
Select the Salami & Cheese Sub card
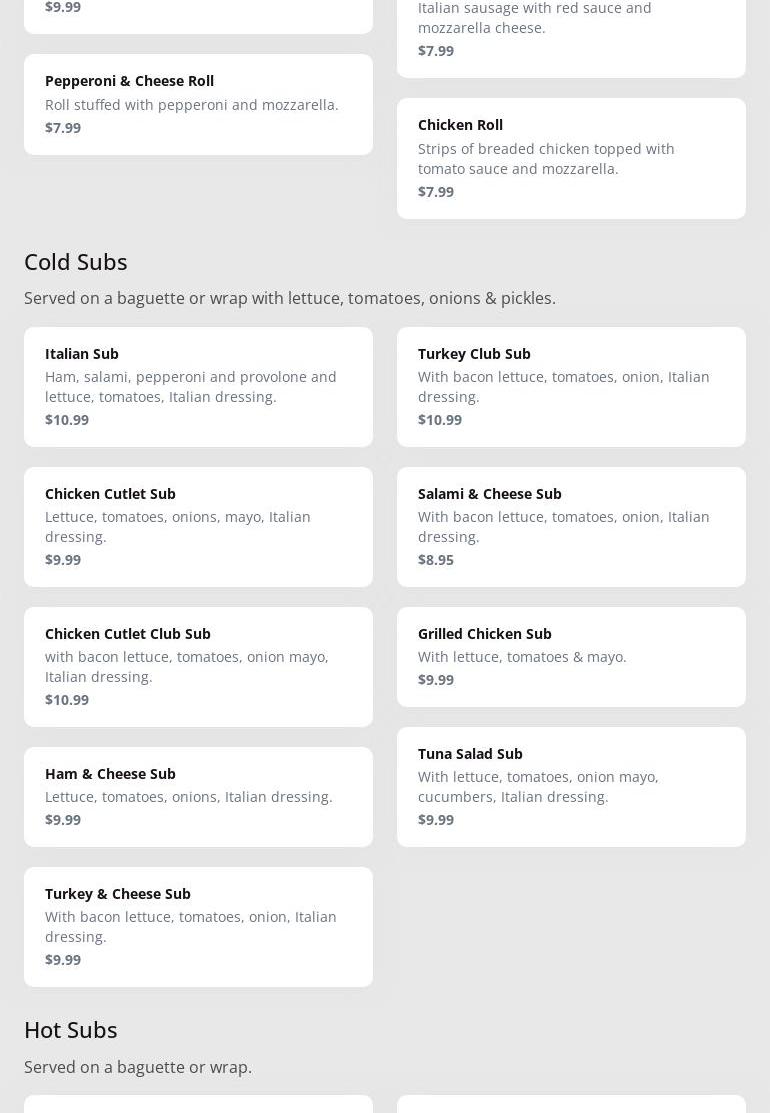point(571,526)
